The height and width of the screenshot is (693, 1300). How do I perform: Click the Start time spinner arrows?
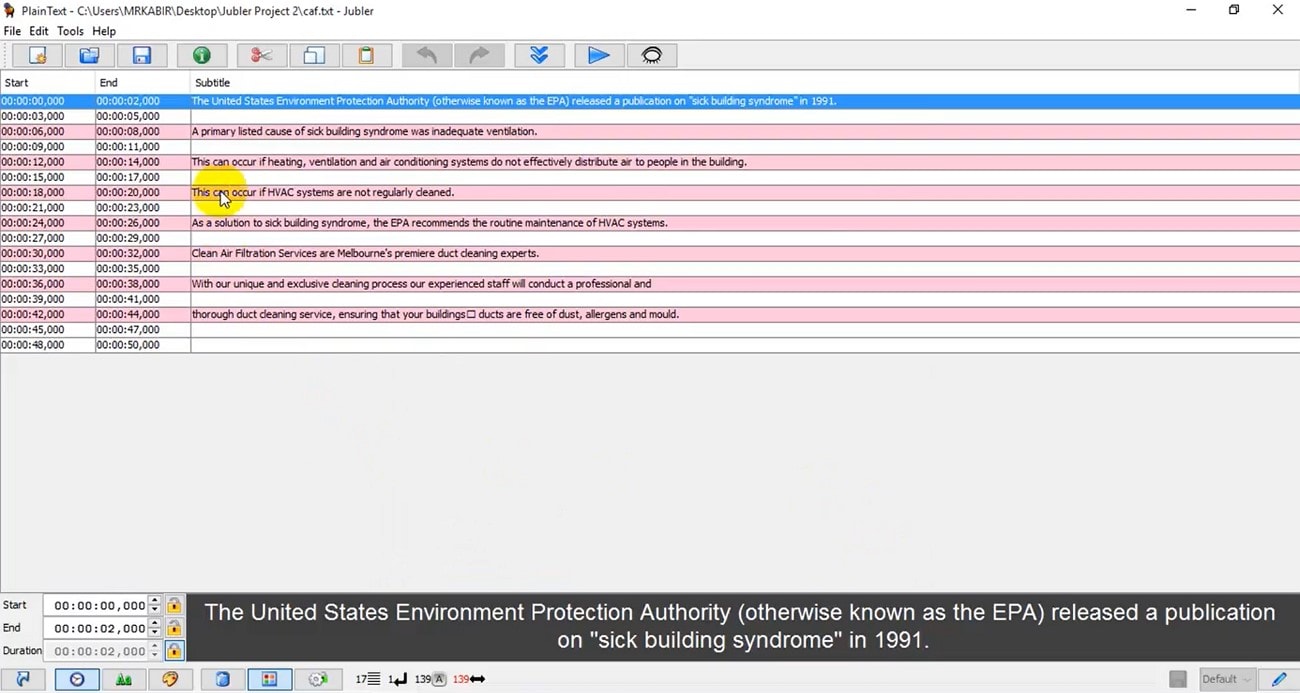(154, 605)
